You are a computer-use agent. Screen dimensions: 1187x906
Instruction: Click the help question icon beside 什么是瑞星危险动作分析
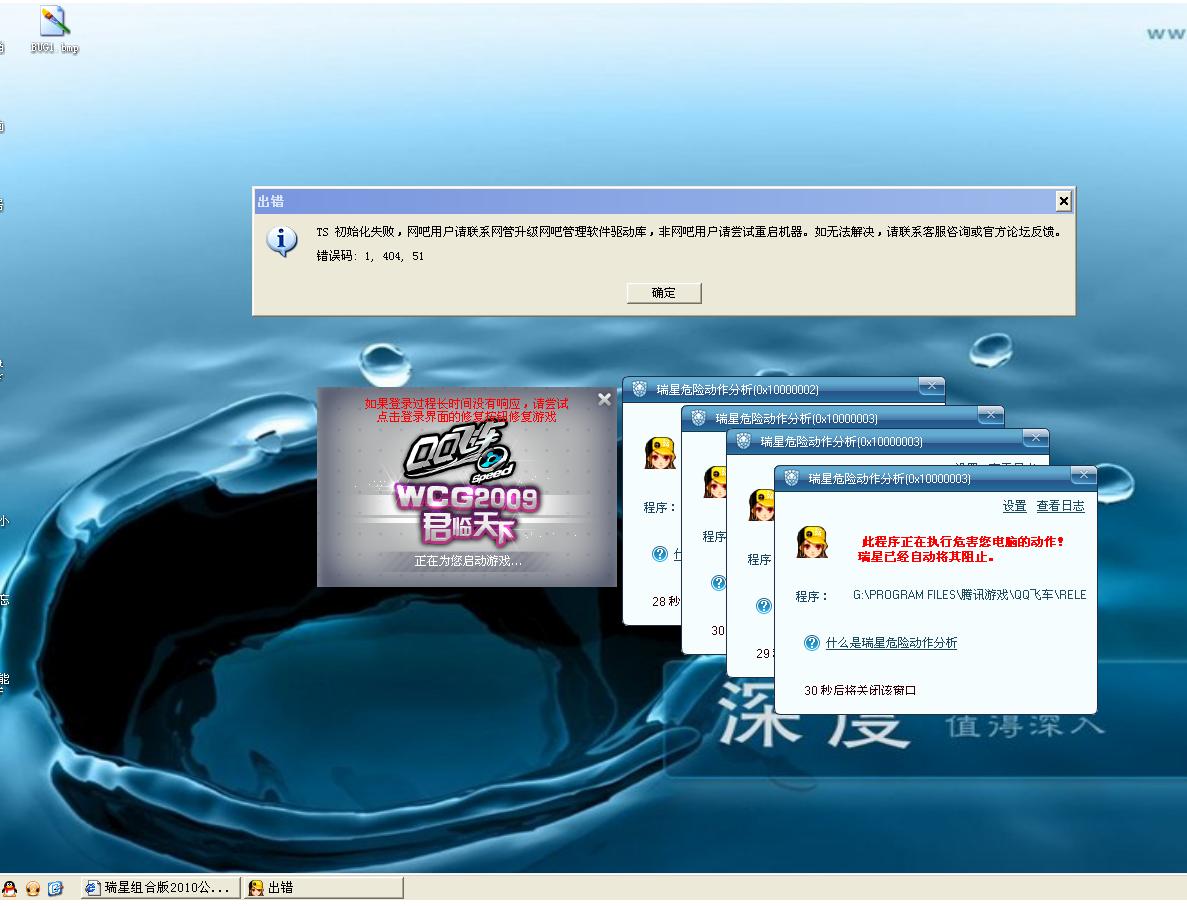(x=812, y=643)
